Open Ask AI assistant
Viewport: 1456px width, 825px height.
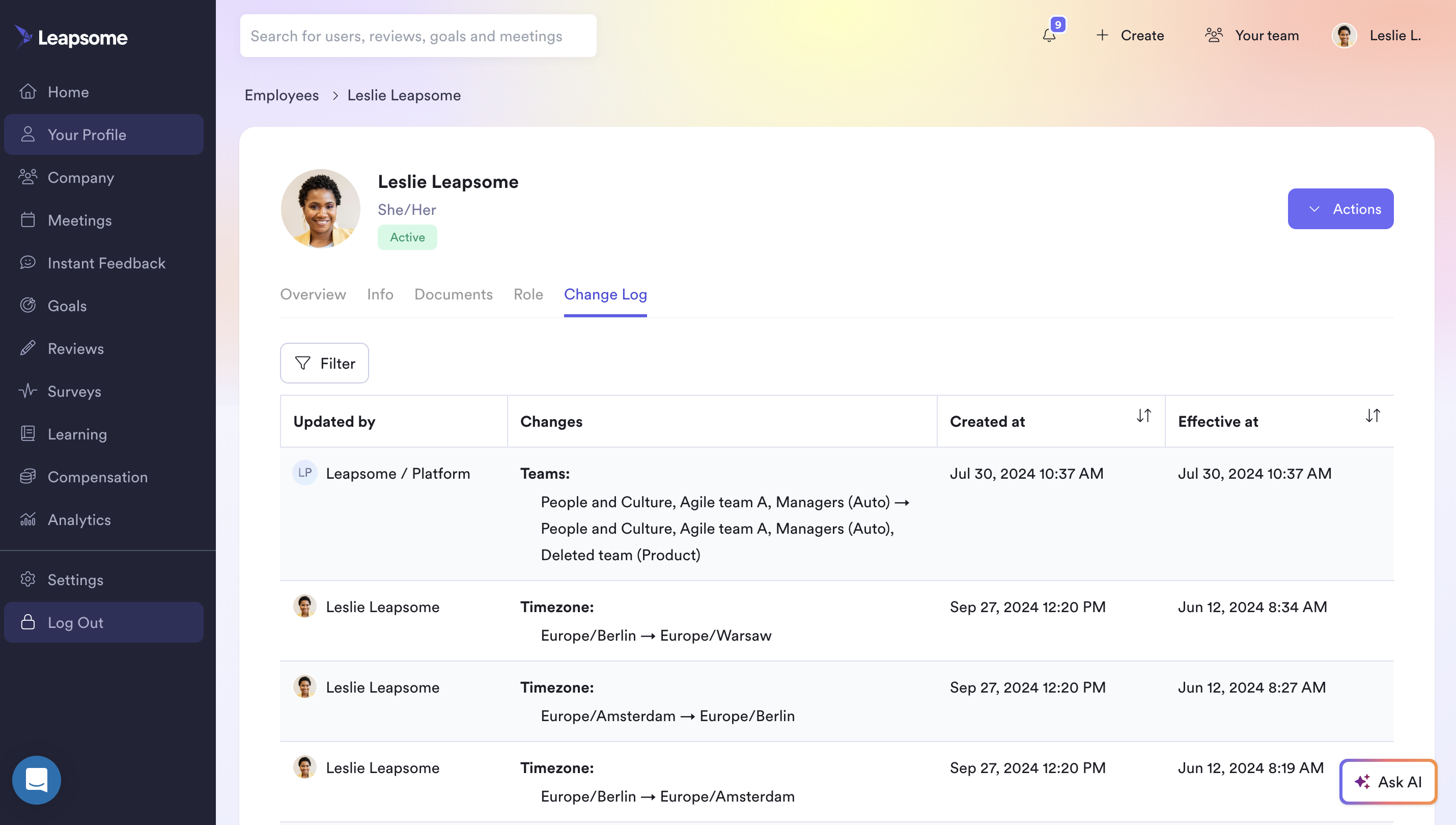(1388, 781)
